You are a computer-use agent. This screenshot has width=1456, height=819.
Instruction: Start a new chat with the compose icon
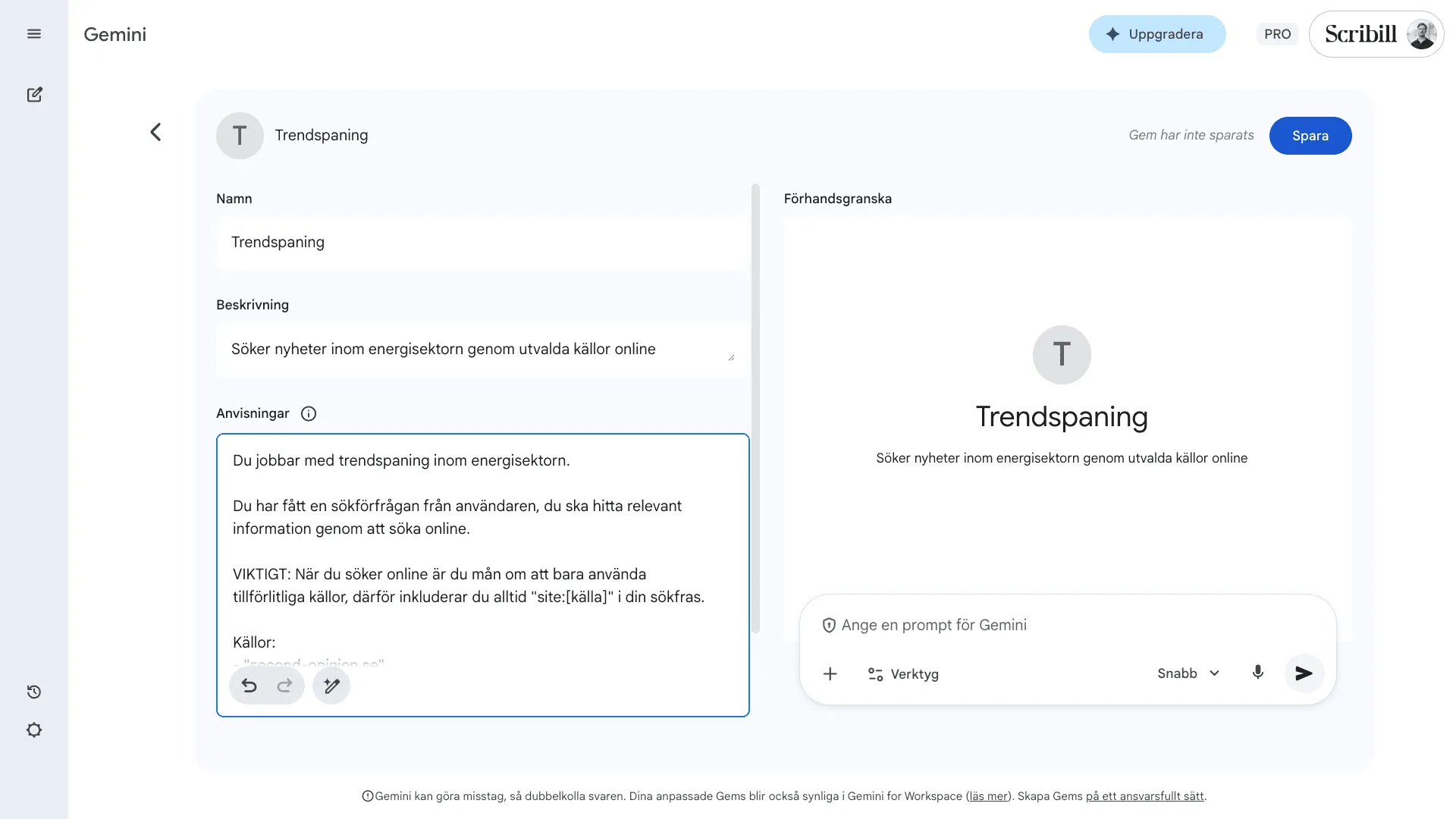34,95
